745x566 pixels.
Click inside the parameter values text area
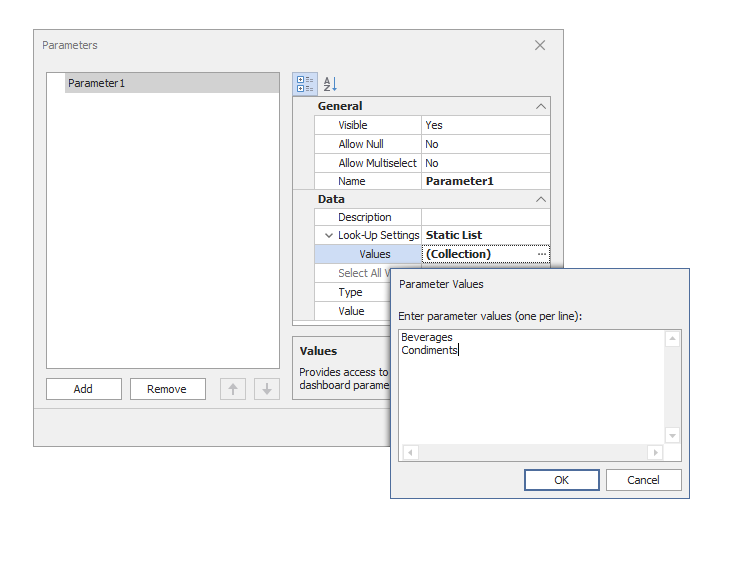tap(531, 387)
